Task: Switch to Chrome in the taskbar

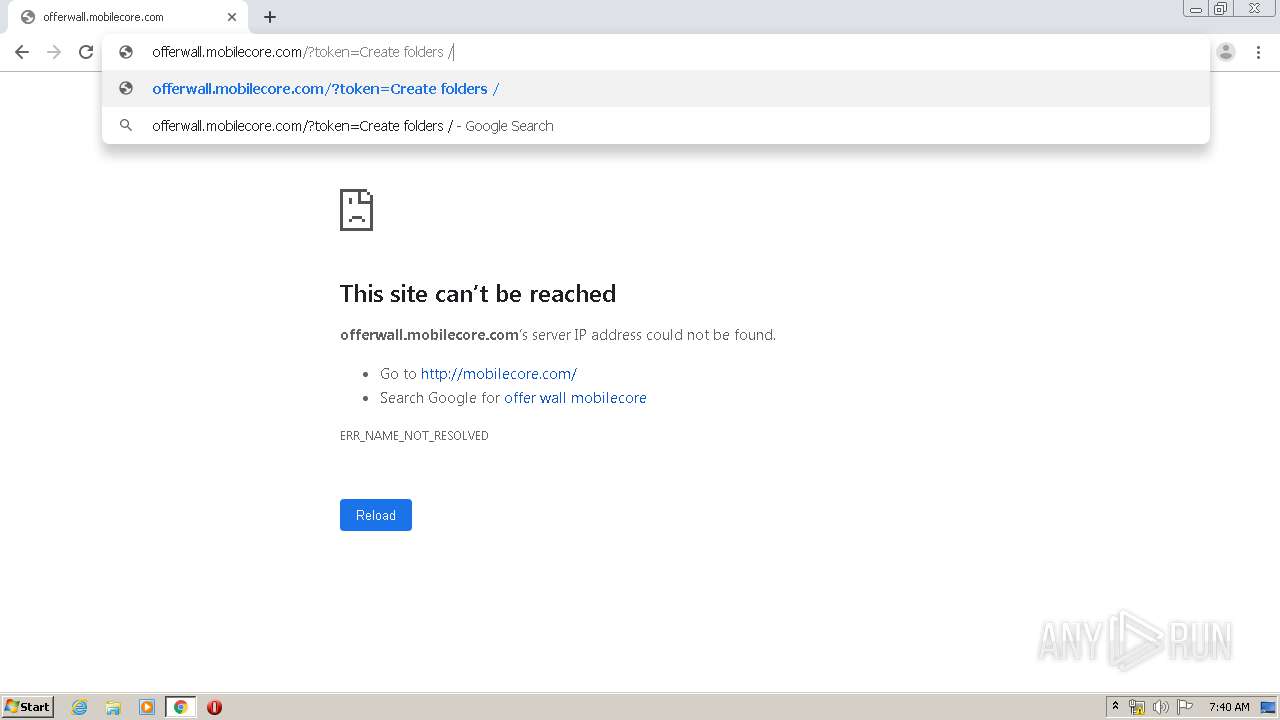Action: point(181,707)
